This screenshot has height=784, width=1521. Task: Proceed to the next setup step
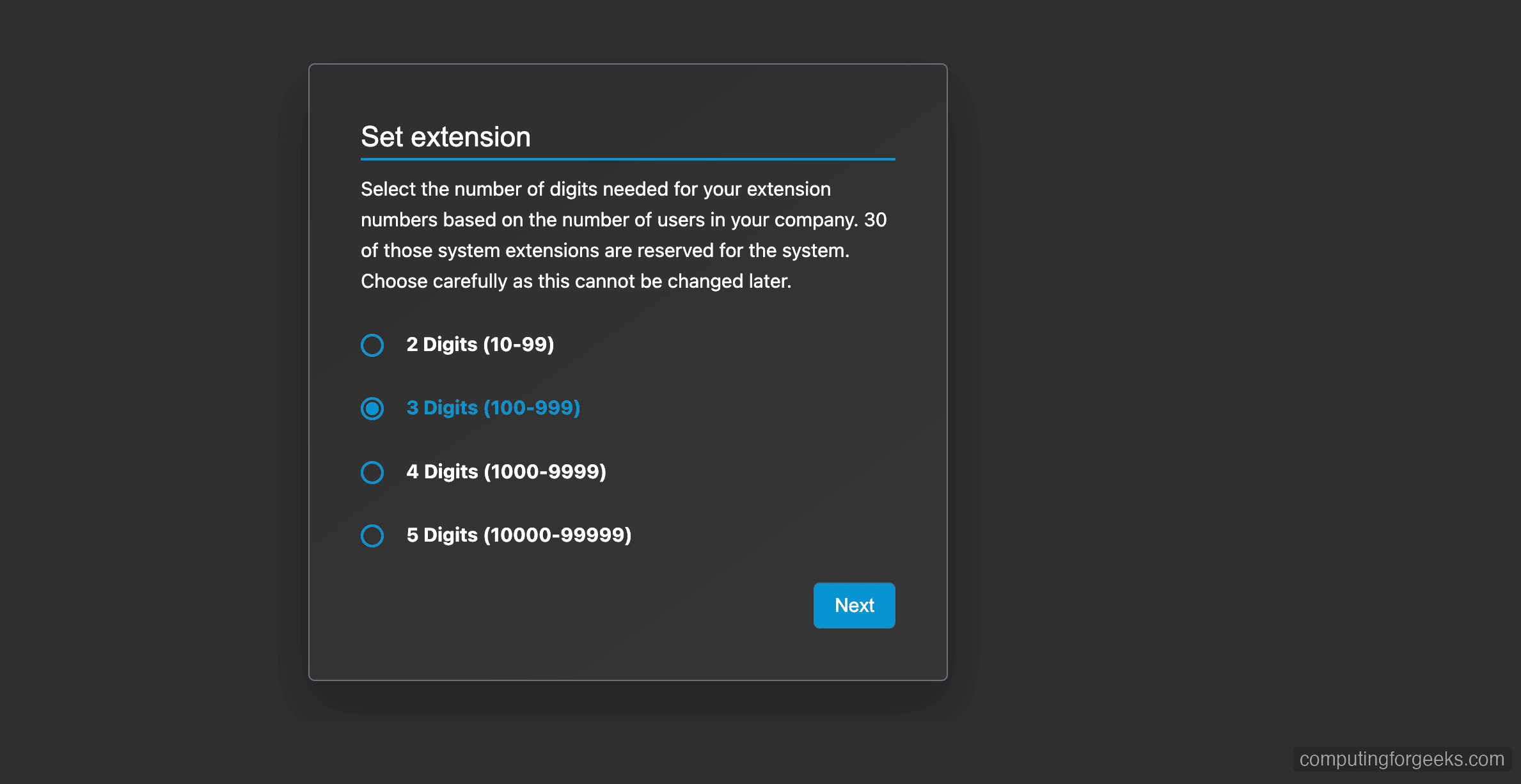point(853,605)
